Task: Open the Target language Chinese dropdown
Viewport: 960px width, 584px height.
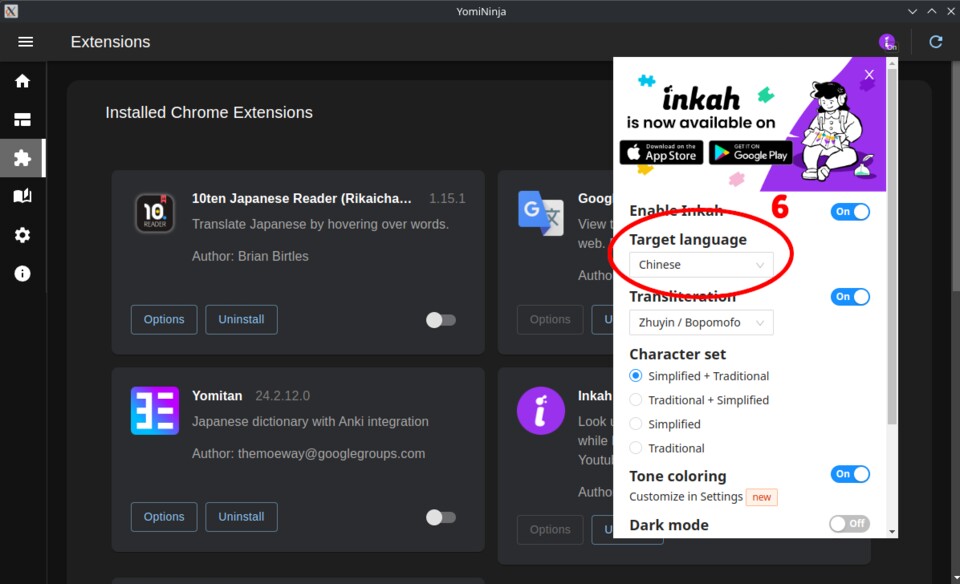Action: (x=701, y=265)
